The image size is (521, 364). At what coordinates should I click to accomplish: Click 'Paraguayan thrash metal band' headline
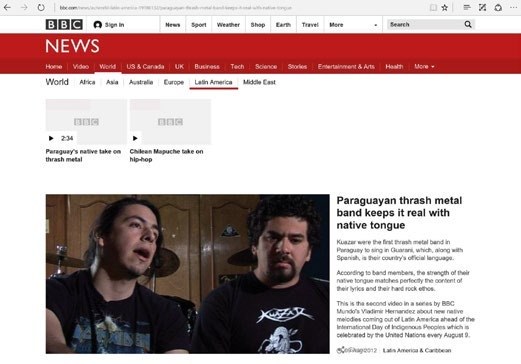(399, 213)
